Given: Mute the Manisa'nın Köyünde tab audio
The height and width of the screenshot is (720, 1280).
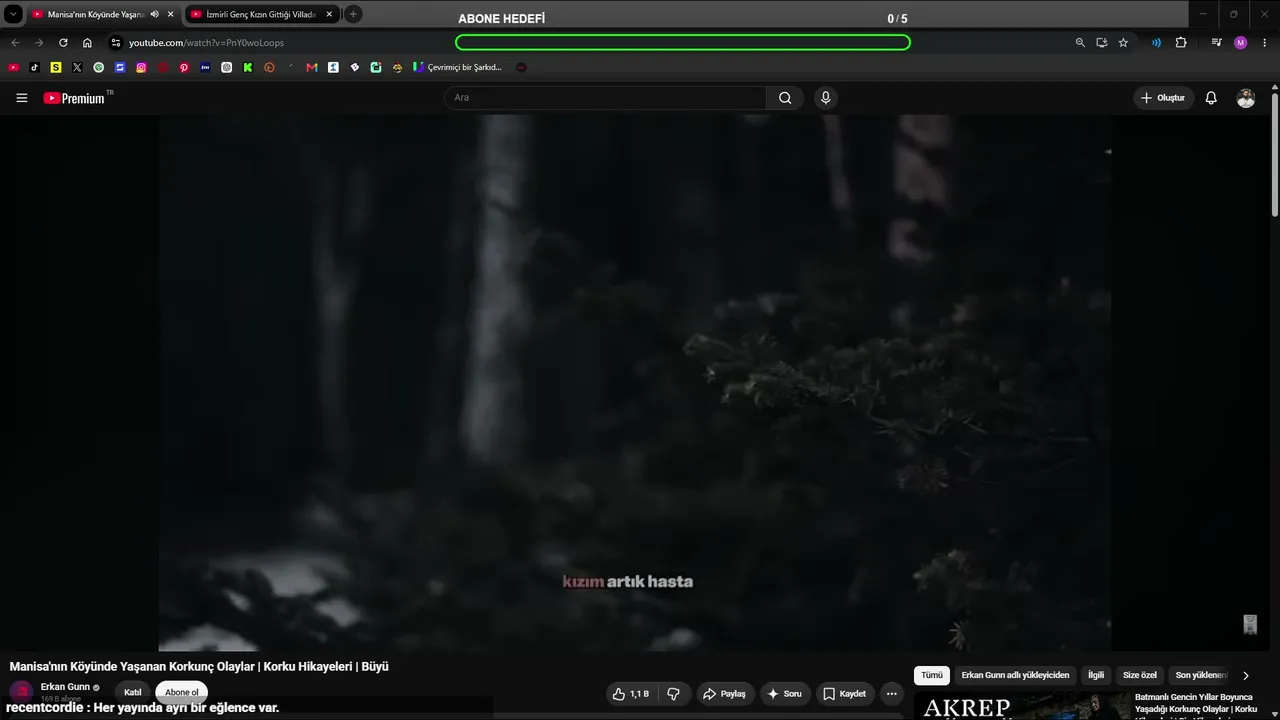Looking at the screenshot, I should tap(155, 14).
